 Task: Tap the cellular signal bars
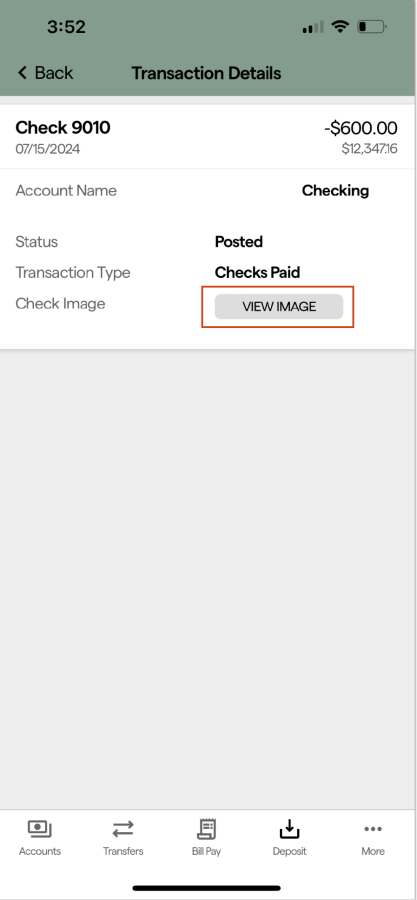tap(313, 27)
